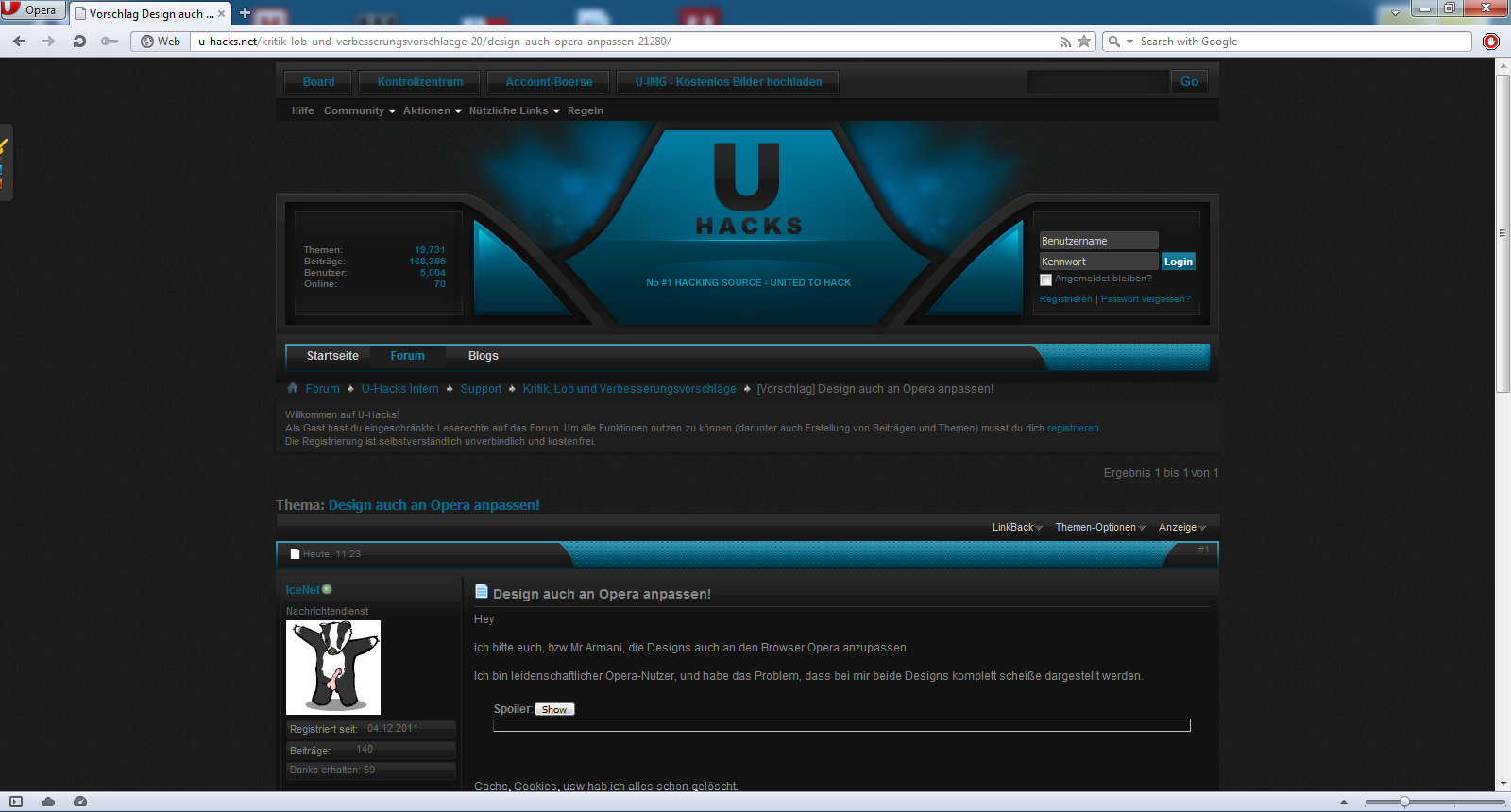Click the red ad-blocker extension icon
This screenshot has height=812, width=1511.
click(1491, 41)
